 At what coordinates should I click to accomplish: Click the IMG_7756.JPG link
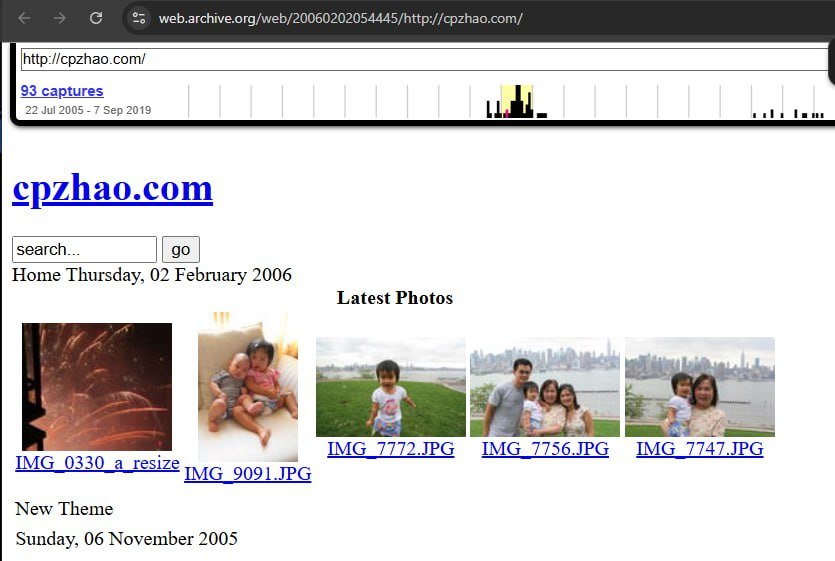click(x=545, y=449)
